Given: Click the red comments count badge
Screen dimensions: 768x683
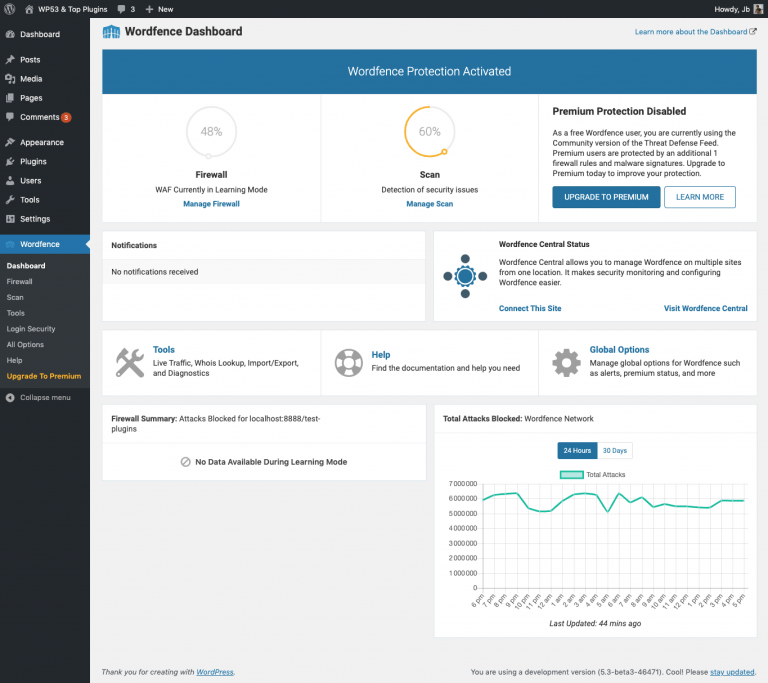Looking at the screenshot, I should pyautogui.click(x=66, y=118).
